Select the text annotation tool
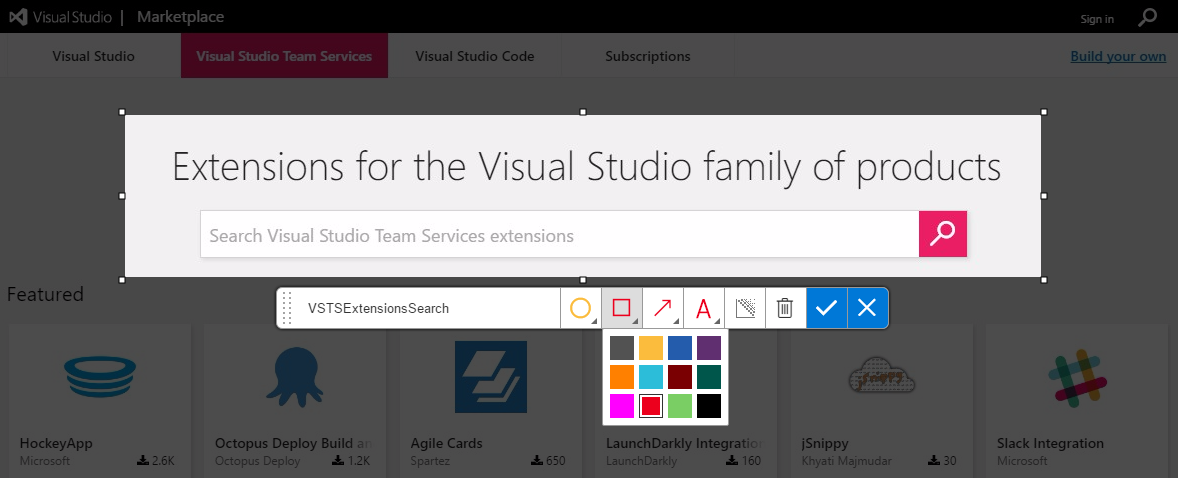Image resolution: width=1178 pixels, height=478 pixels. pyautogui.click(x=704, y=308)
